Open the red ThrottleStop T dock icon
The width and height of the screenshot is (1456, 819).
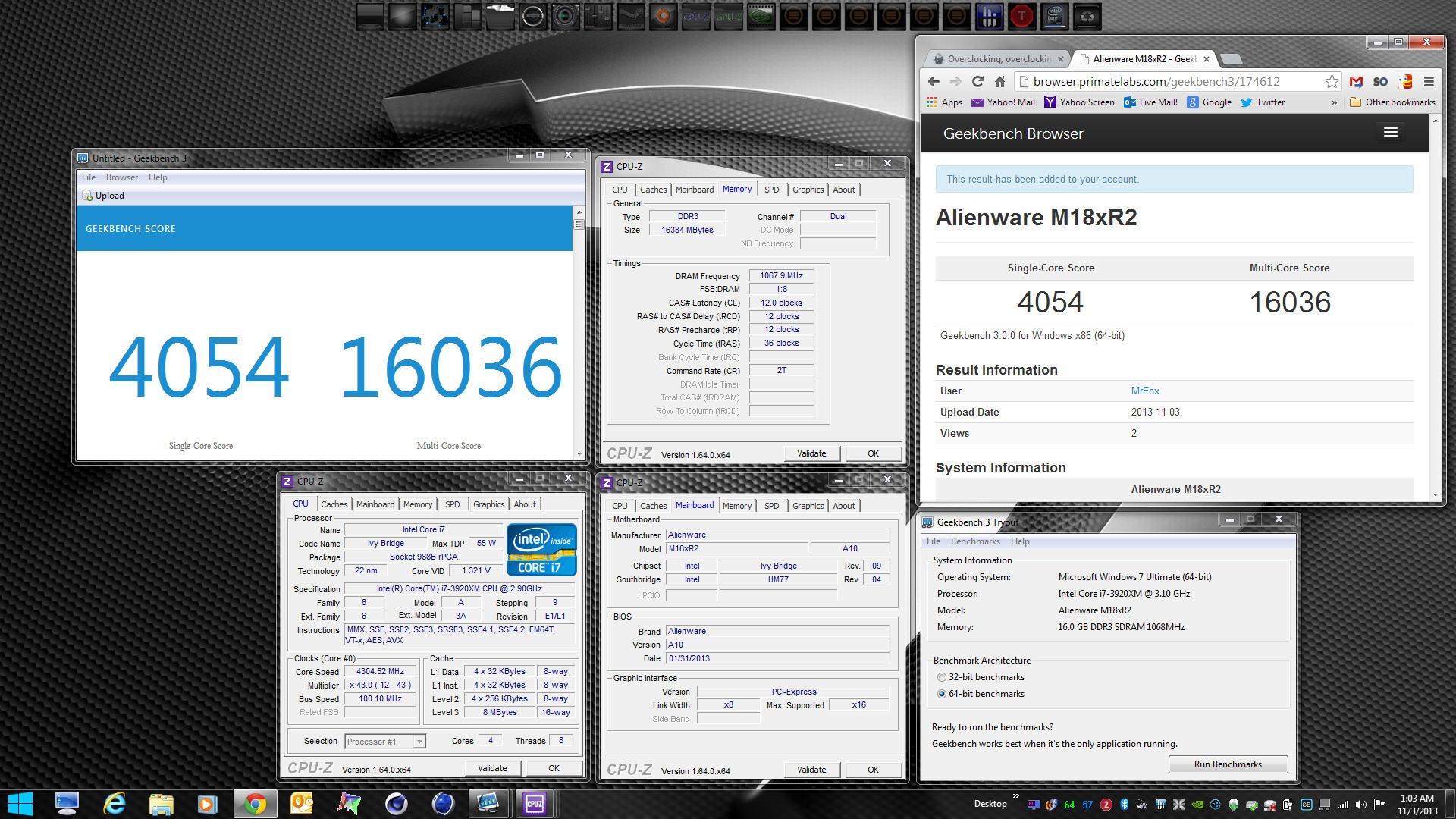(1021, 16)
